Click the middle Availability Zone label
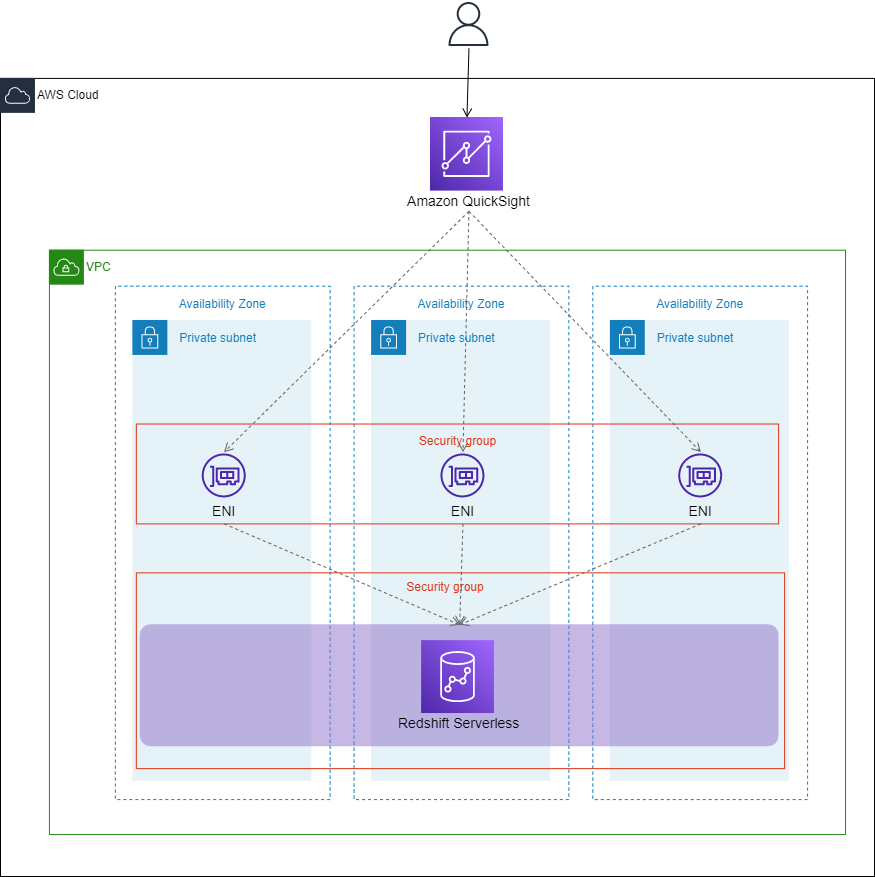The width and height of the screenshot is (875, 877). pyautogui.click(x=462, y=304)
